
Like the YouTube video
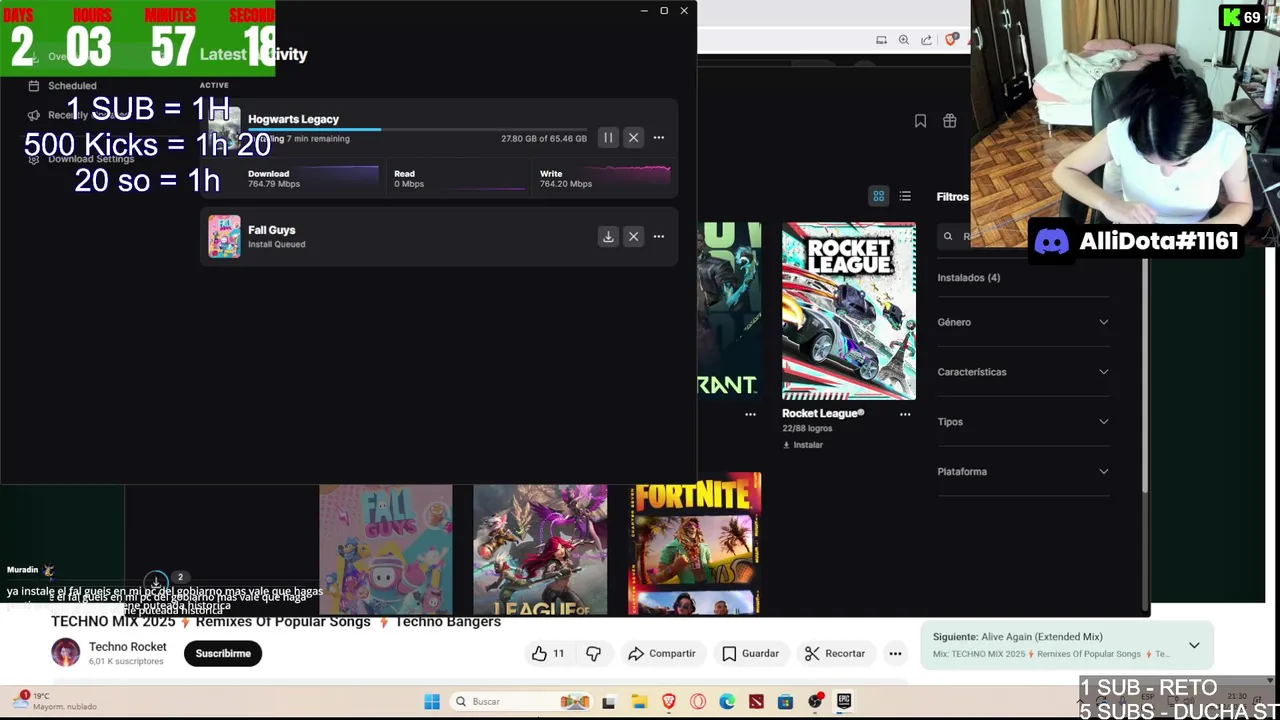pyautogui.click(x=548, y=654)
